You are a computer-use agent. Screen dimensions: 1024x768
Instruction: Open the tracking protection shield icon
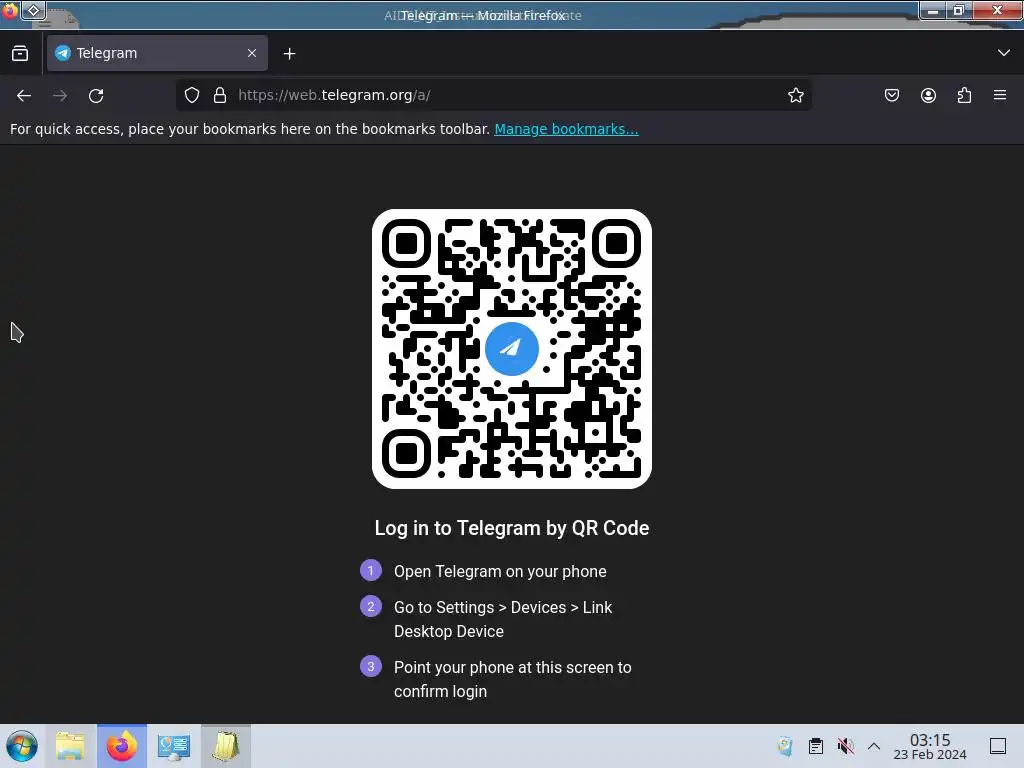[191, 95]
